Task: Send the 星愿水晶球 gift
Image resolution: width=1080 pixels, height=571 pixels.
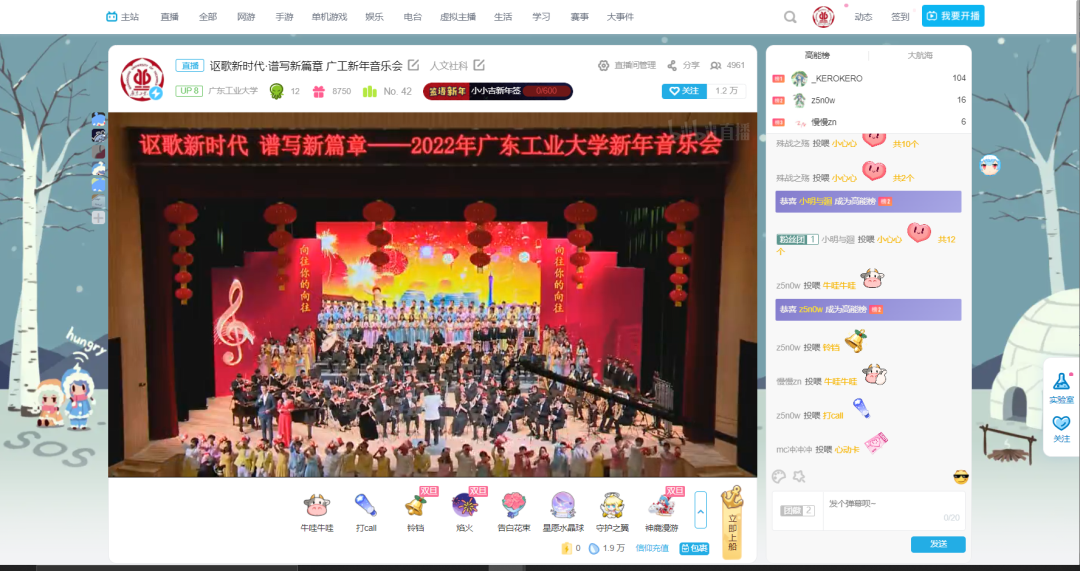Action: coord(563,512)
